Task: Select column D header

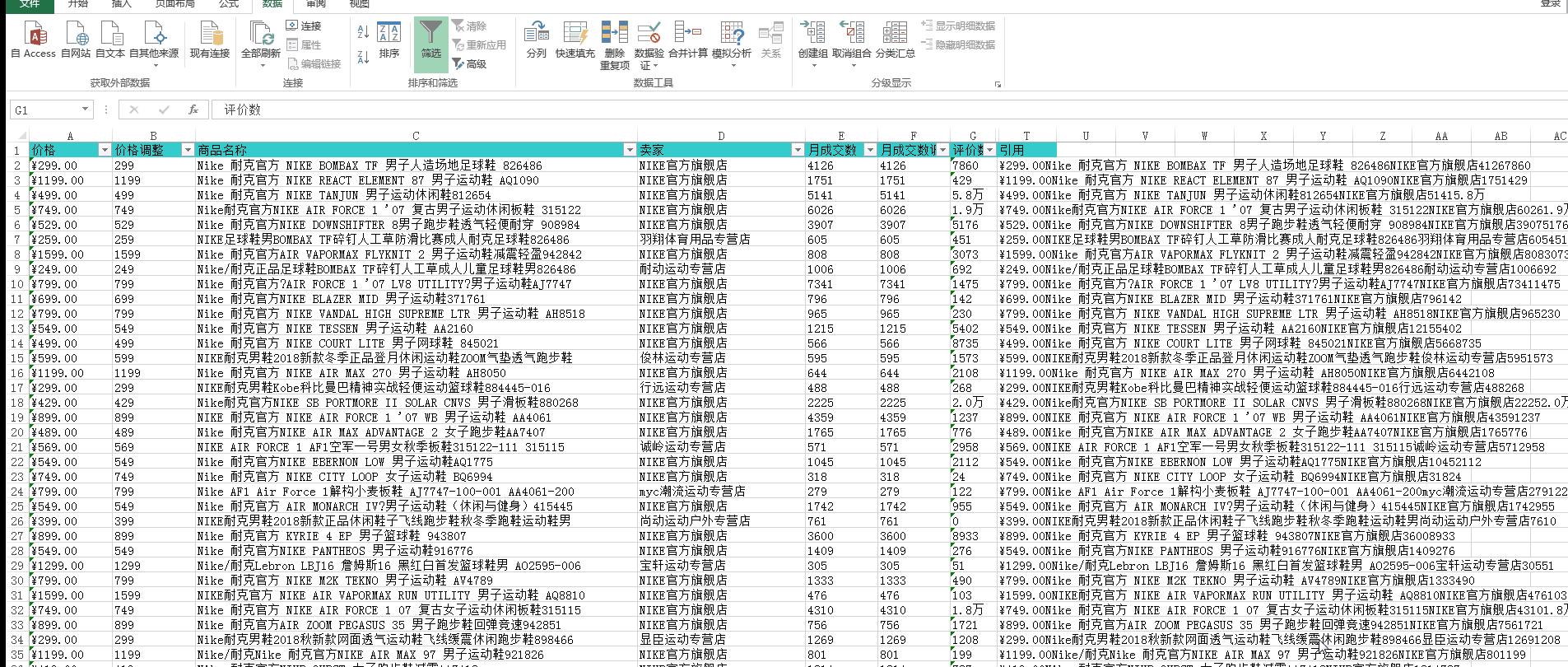Action: coord(721,136)
